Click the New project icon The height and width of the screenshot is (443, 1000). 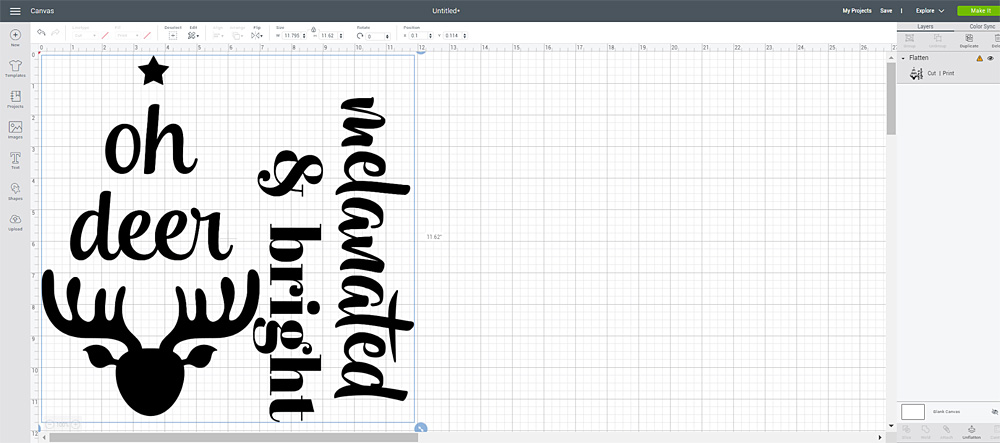tap(15, 38)
